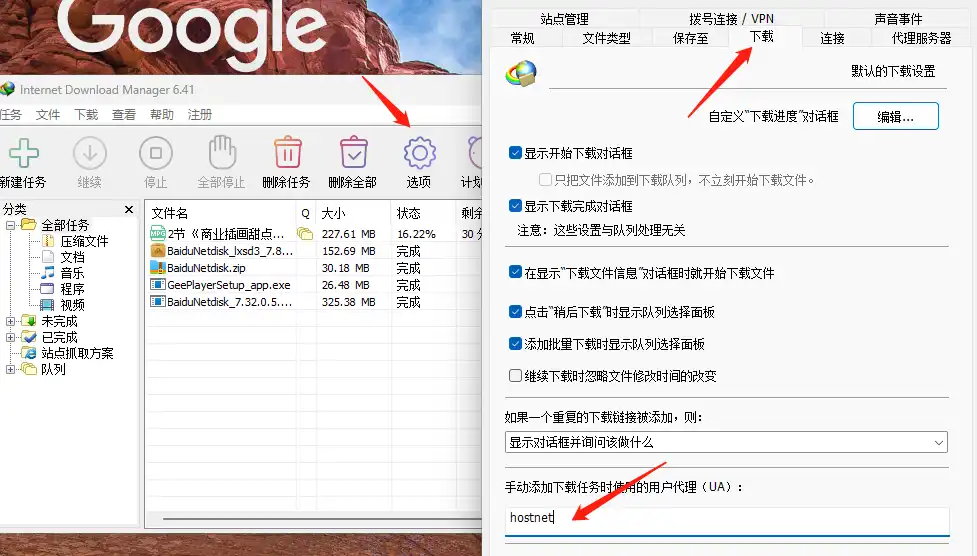The width and height of the screenshot is (977, 556).
Task: Open the 注册 menu
Action: click(200, 115)
